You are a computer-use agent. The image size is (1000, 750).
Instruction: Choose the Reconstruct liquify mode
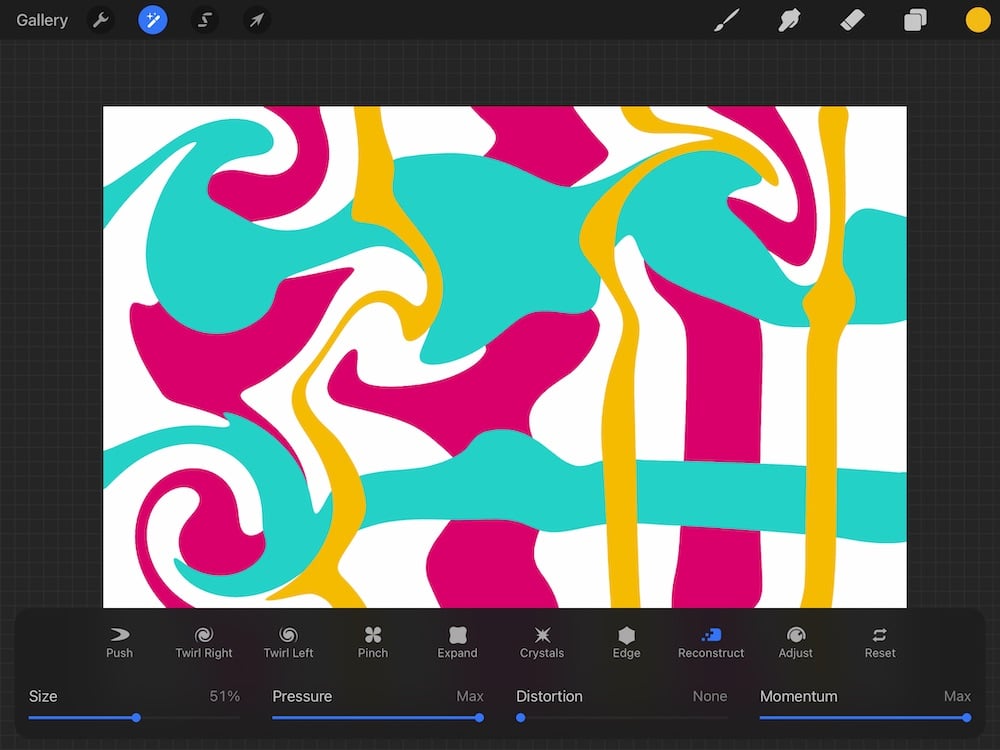click(x=710, y=643)
